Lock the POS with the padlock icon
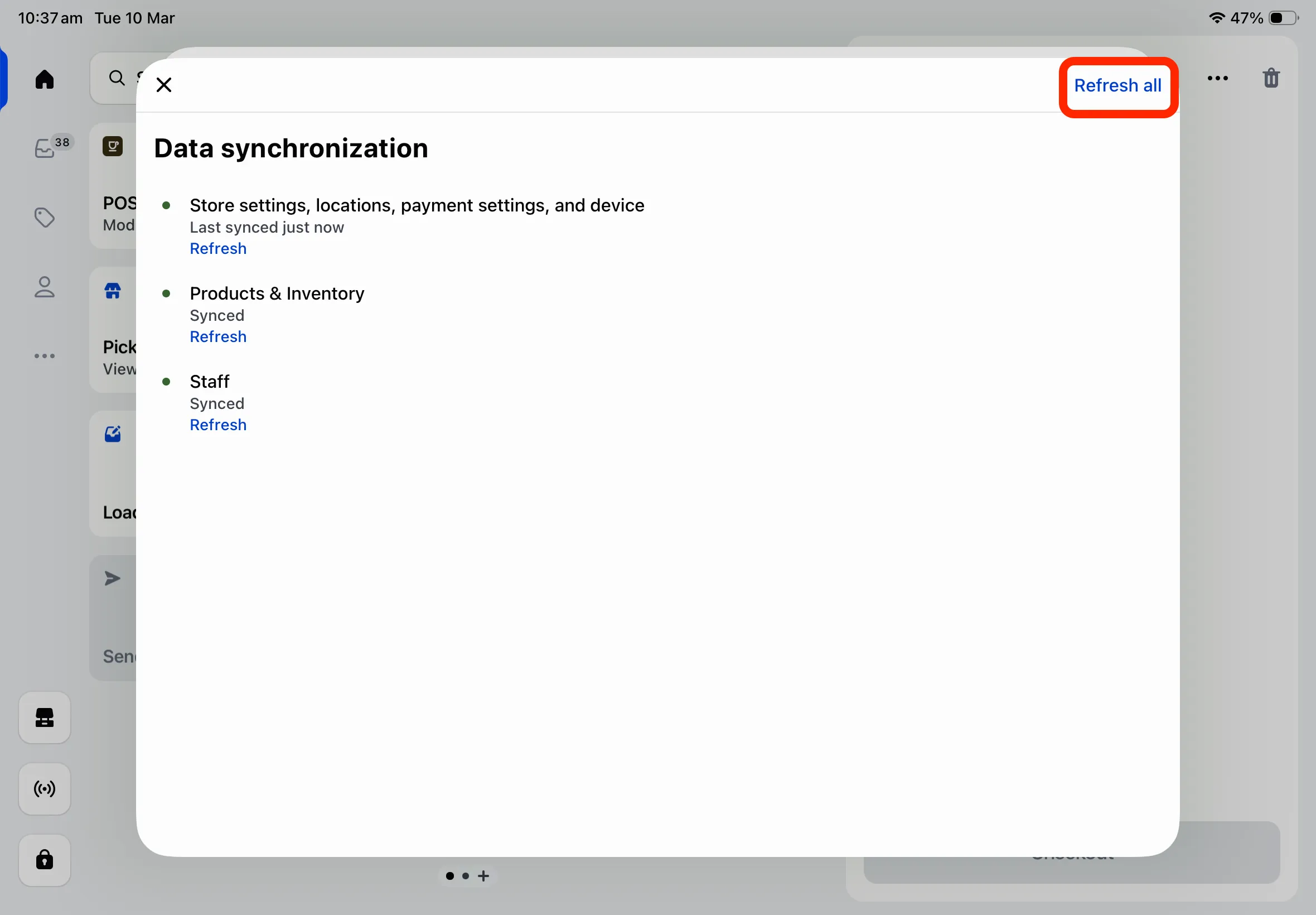Image resolution: width=1316 pixels, height=915 pixels. click(44, 860)
